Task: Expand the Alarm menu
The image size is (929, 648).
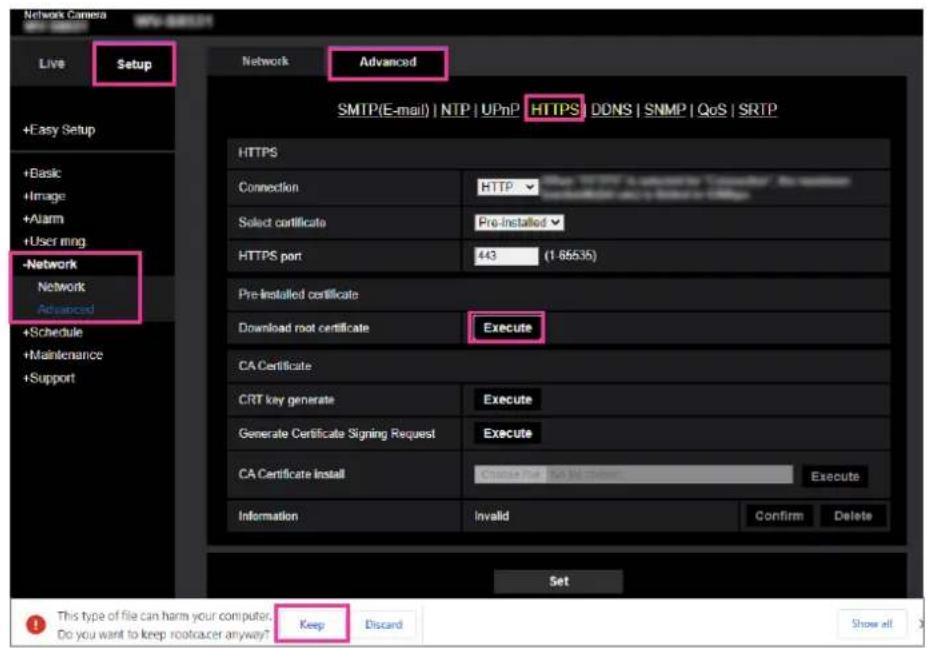Action: coord(43,219)
